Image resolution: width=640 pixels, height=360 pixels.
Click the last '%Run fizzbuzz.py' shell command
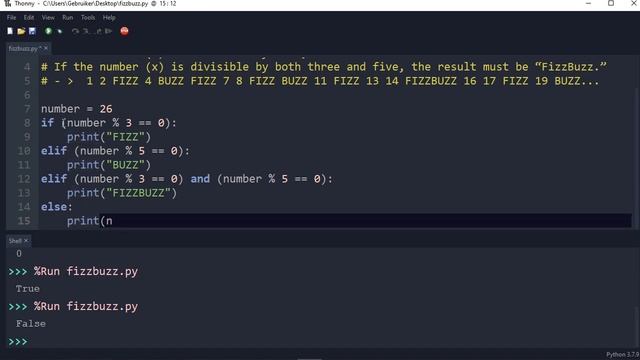pyautogui.click(x=86, y=306)
